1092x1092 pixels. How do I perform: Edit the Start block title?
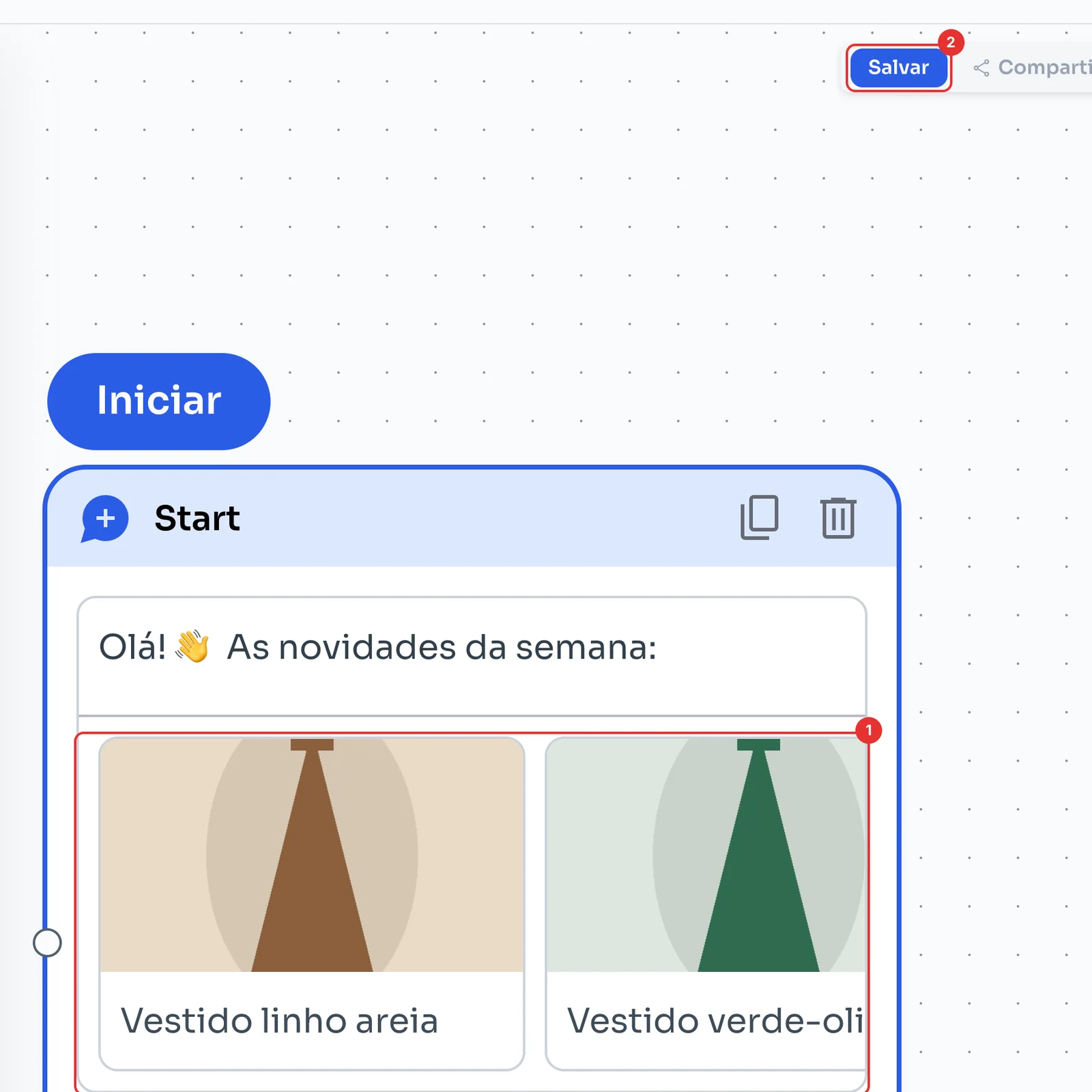pos(197,518)
